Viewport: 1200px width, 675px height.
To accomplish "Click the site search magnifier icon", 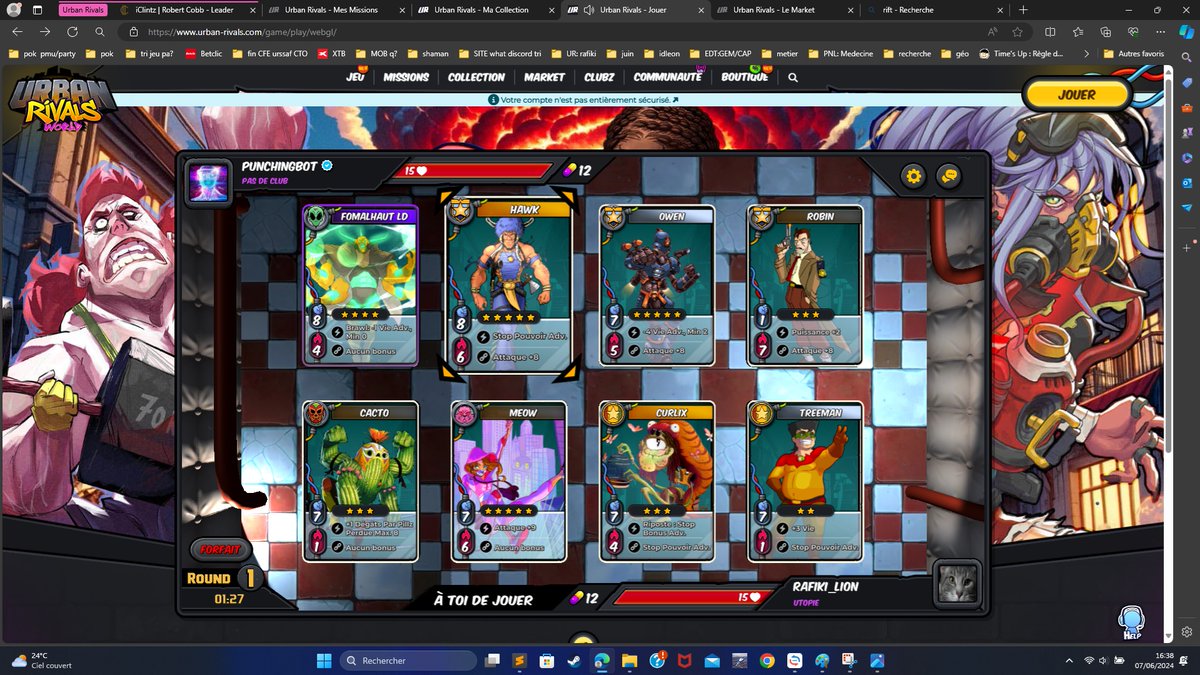I will pos(793,77).
